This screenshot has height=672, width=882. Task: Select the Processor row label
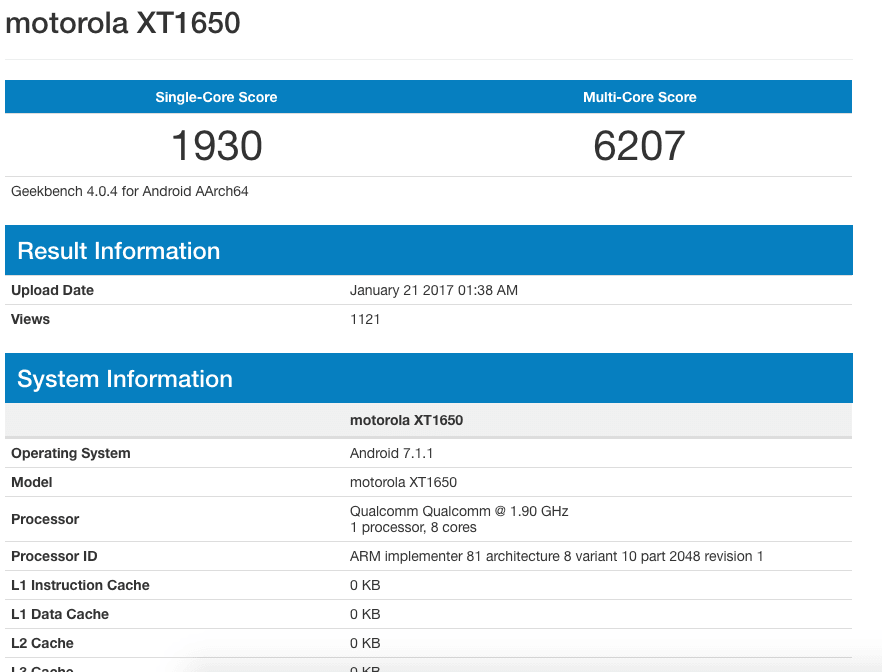45,519
